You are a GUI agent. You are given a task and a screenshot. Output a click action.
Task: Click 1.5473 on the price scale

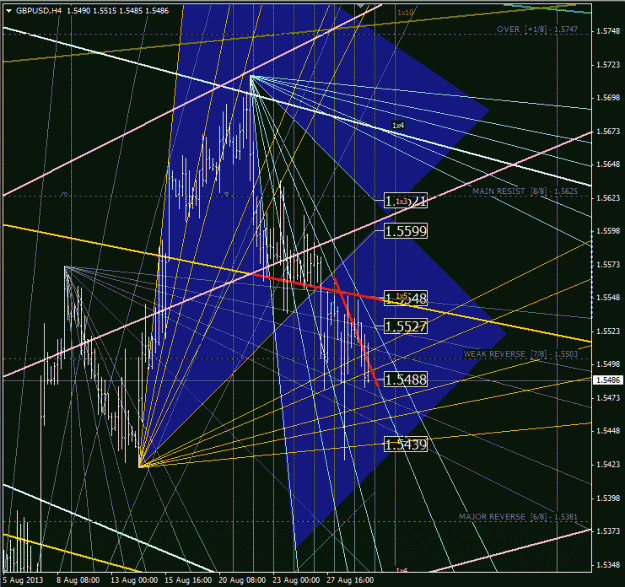point(608,398)
